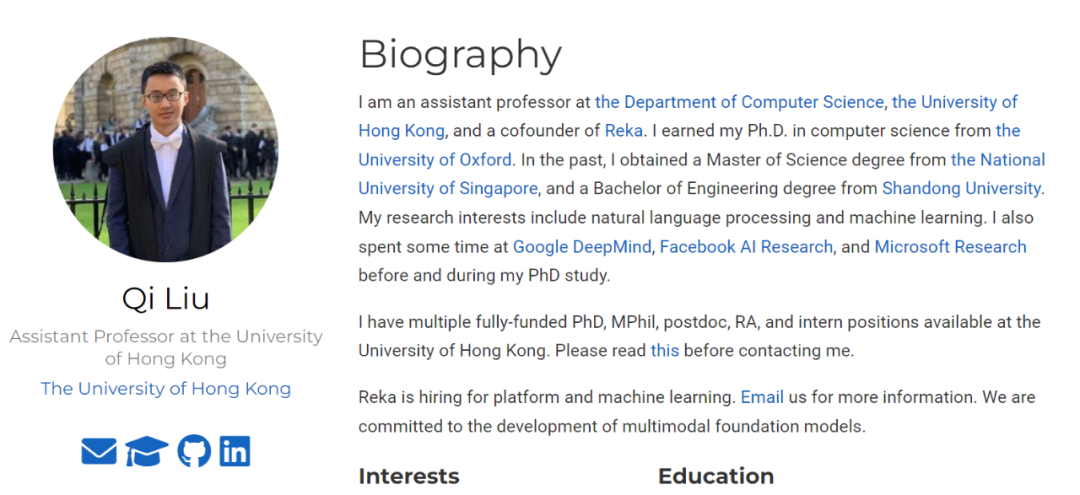Click the "this" link before contacting
The image size is (1080, 495).
(664, 351)
